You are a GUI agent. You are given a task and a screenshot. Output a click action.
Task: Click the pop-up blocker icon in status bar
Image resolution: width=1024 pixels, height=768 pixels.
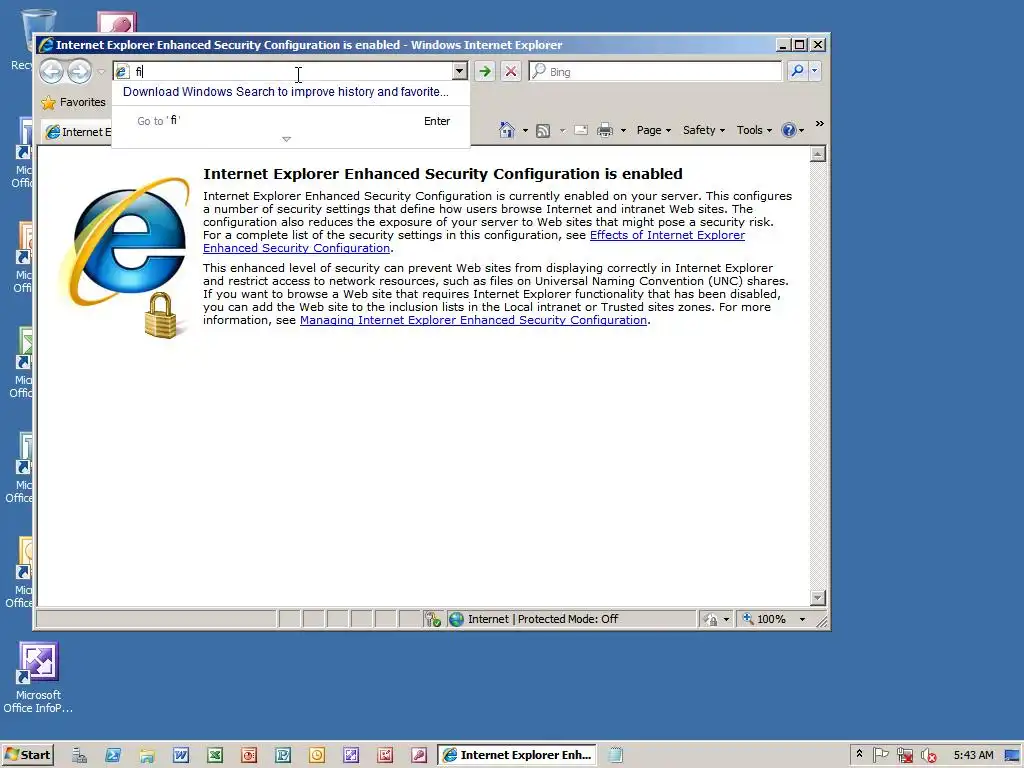(432, 619)
